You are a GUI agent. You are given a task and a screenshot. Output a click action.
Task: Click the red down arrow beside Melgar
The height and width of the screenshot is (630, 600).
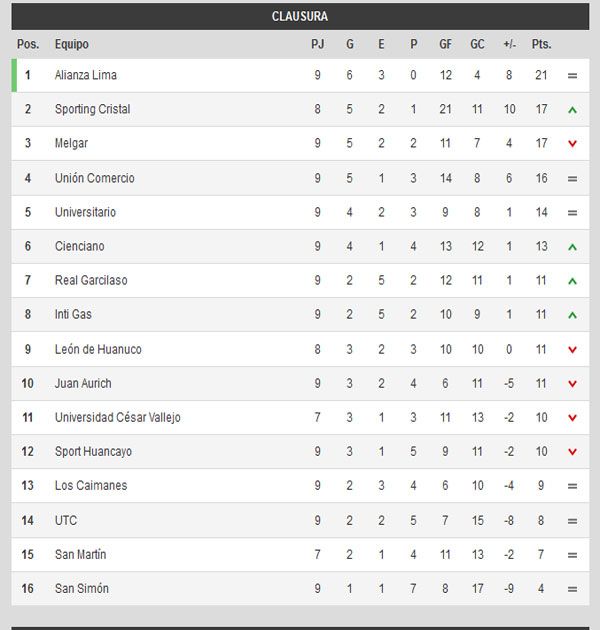point(572,144)
